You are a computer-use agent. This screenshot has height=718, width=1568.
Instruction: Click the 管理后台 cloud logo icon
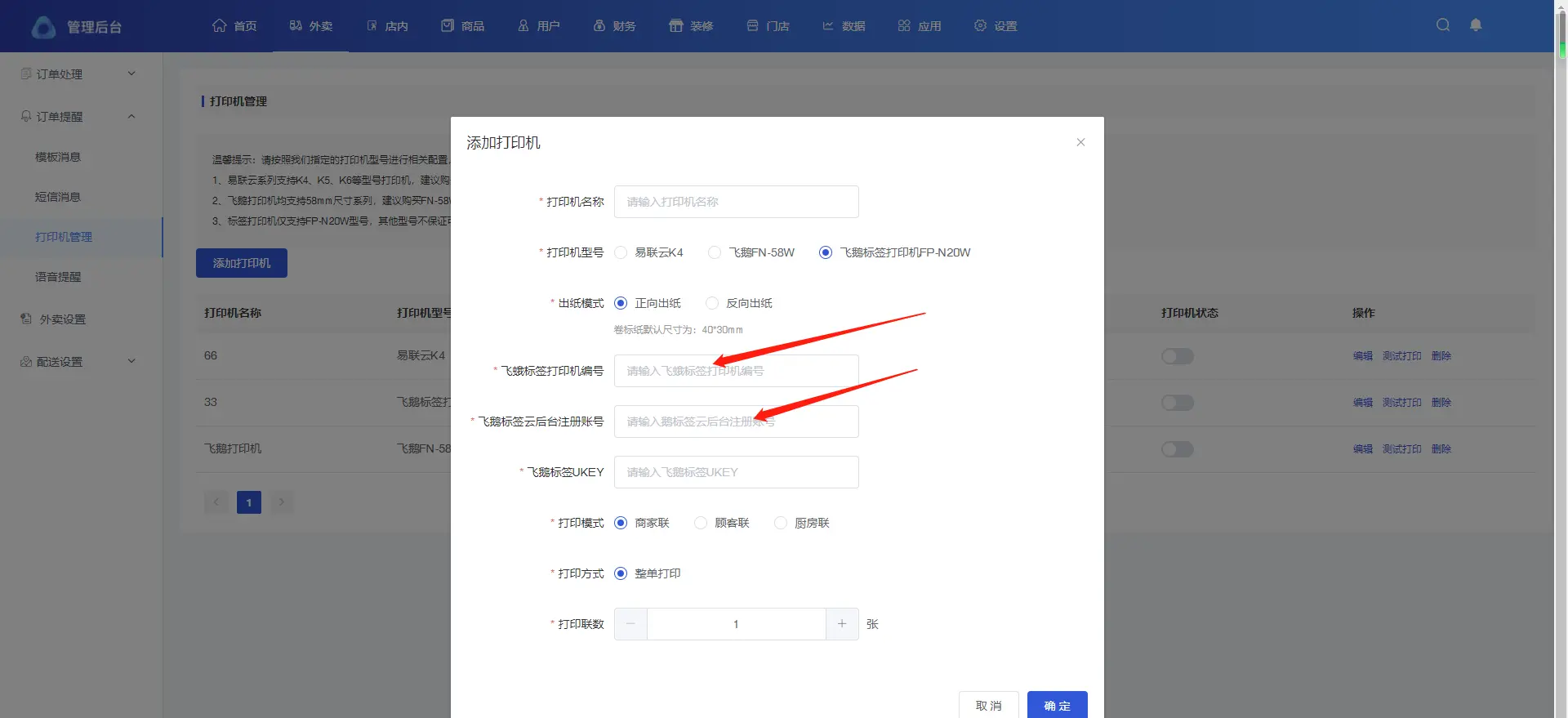pos(43,27)
